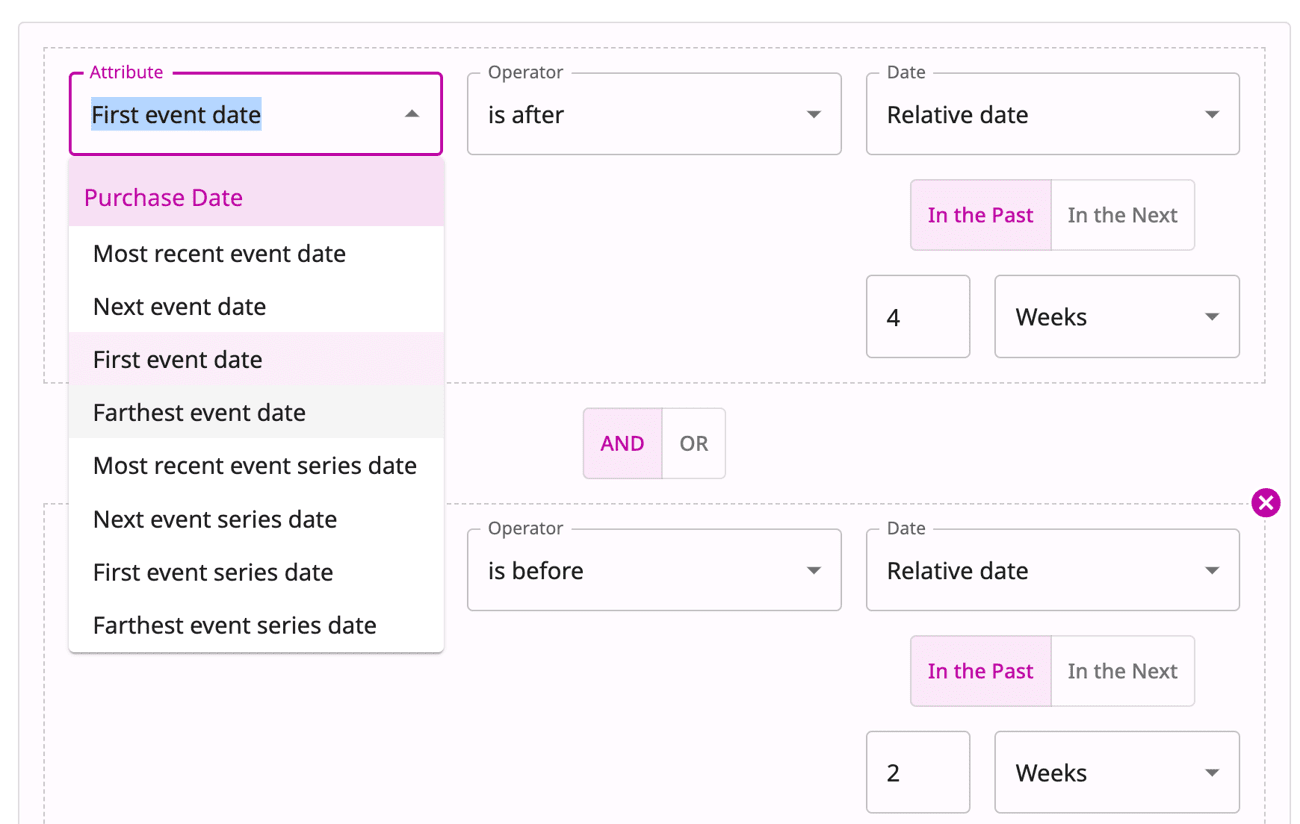Choose 'In the Past' in first condition
This screenshot has height=824, width=1300.
[980, 215]
